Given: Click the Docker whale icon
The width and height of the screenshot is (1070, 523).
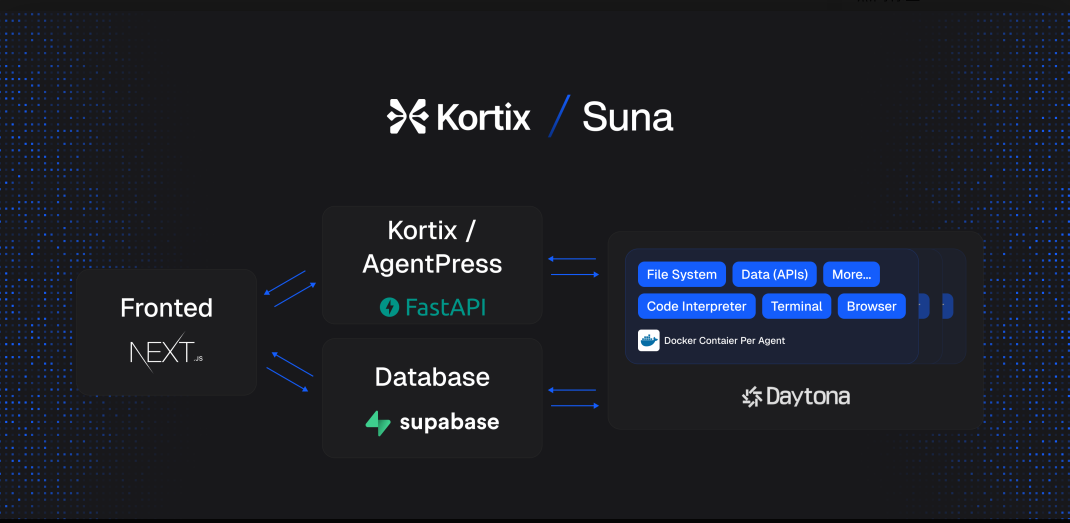Looking at the screenshot, I should (648, 340).
